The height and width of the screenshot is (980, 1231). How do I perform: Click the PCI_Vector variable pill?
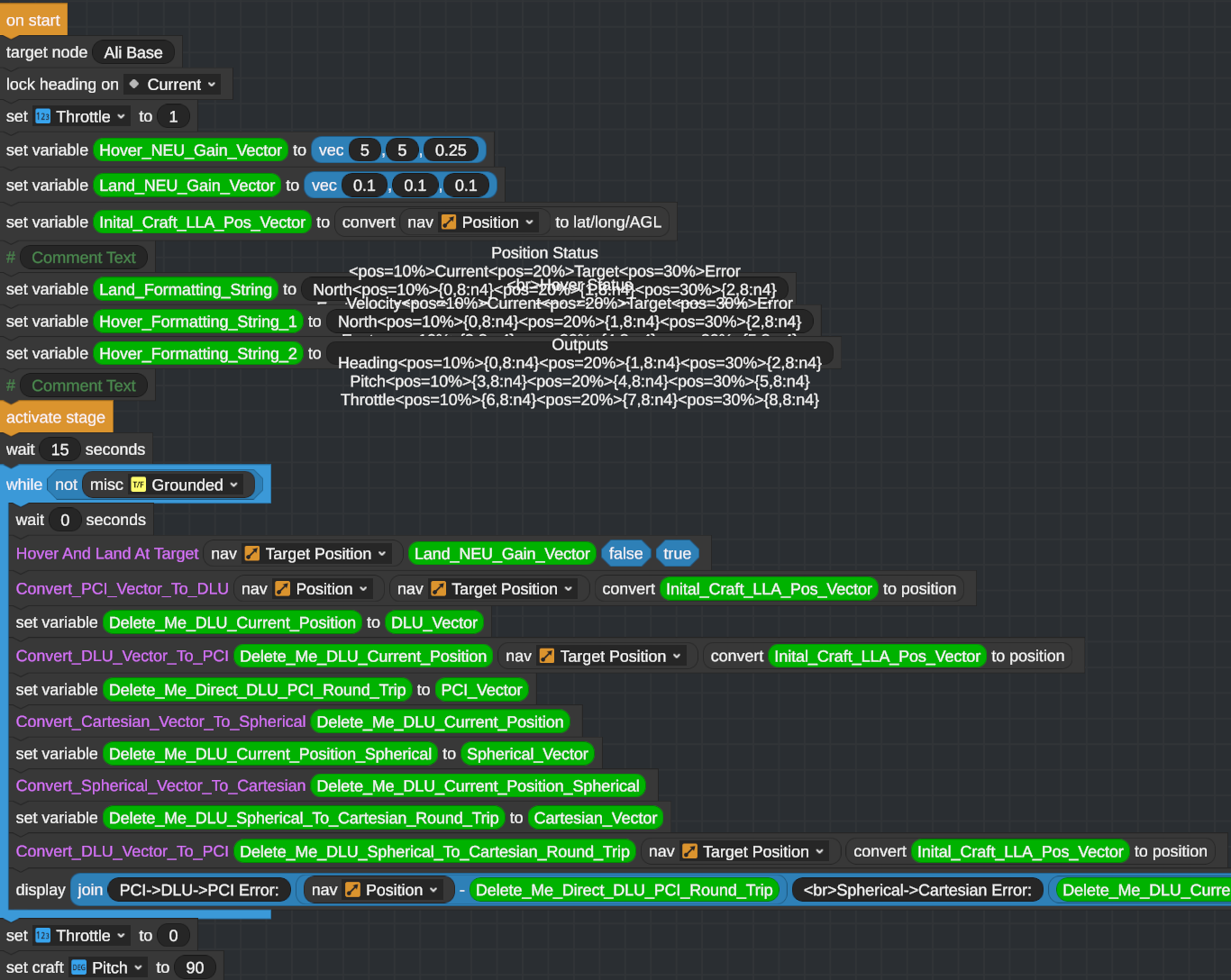(x=481, y=690)
